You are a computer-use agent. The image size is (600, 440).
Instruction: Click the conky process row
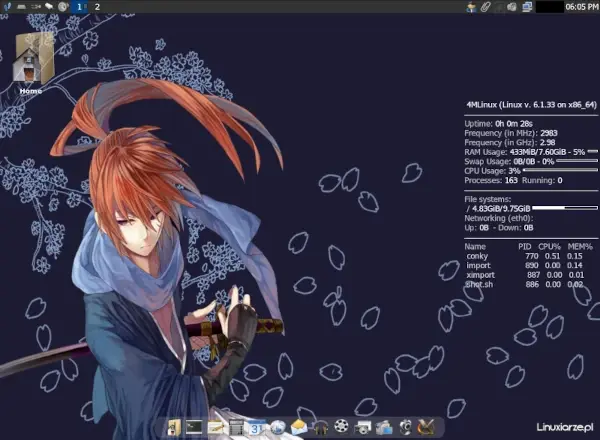524,256
